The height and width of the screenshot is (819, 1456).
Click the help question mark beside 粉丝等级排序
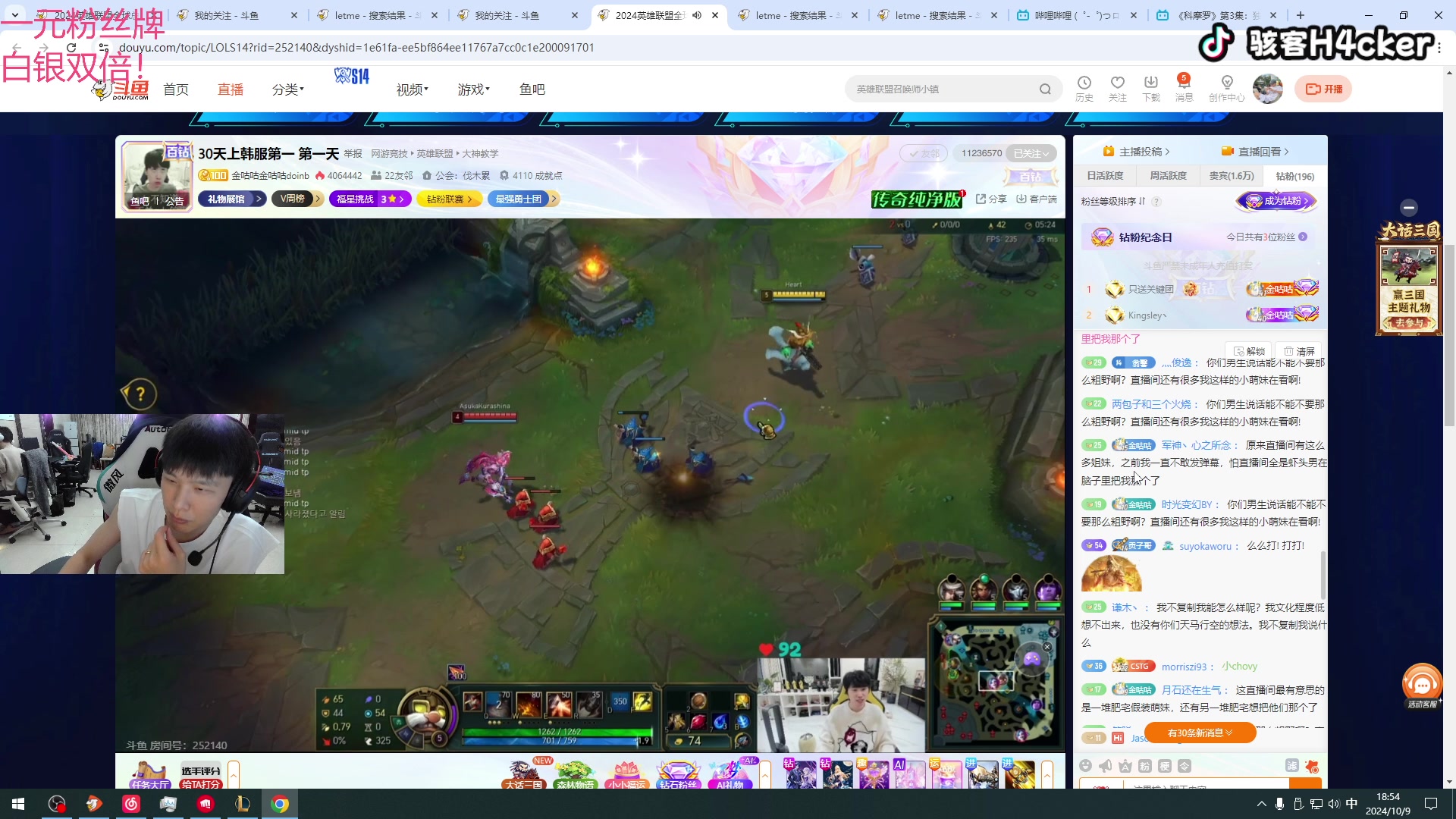(x=1156, y=202)
